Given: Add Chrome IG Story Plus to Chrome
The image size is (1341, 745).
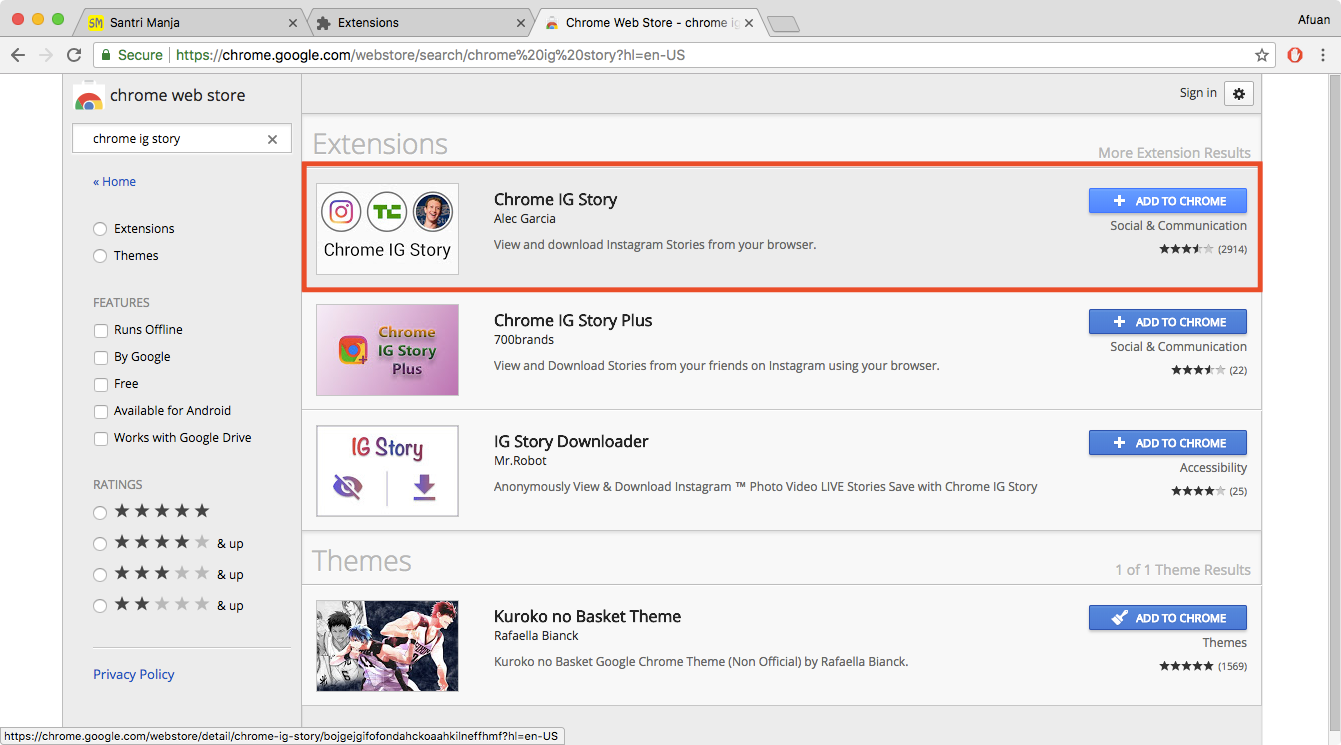Looking at the screenshot, I should coord(1168,322).
